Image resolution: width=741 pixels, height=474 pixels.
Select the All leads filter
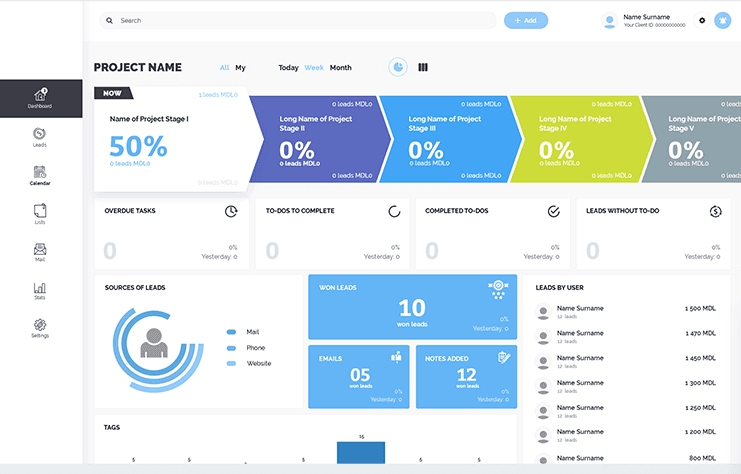click(224, 68)
